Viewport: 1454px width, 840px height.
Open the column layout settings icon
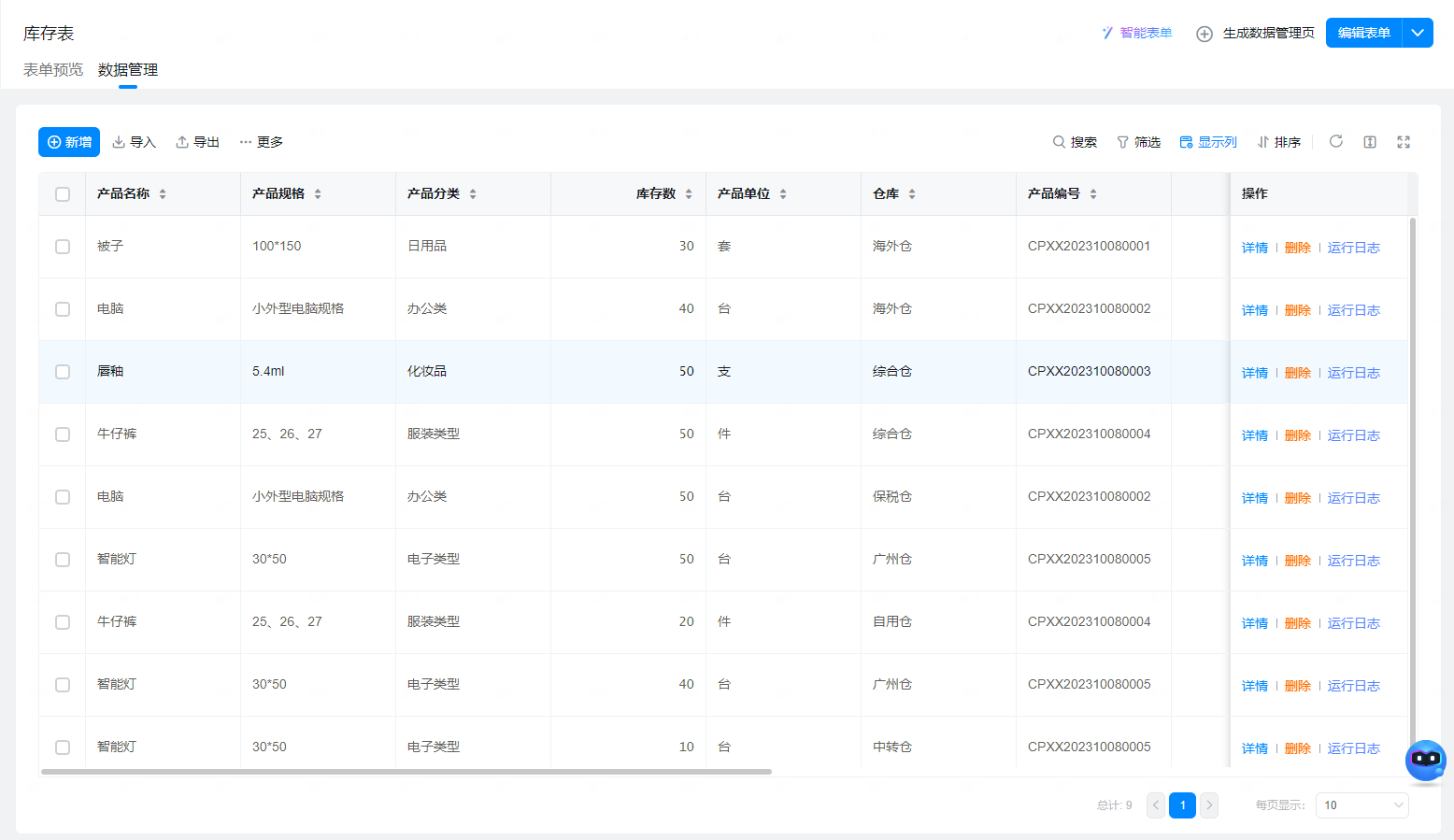[1370, 142]
